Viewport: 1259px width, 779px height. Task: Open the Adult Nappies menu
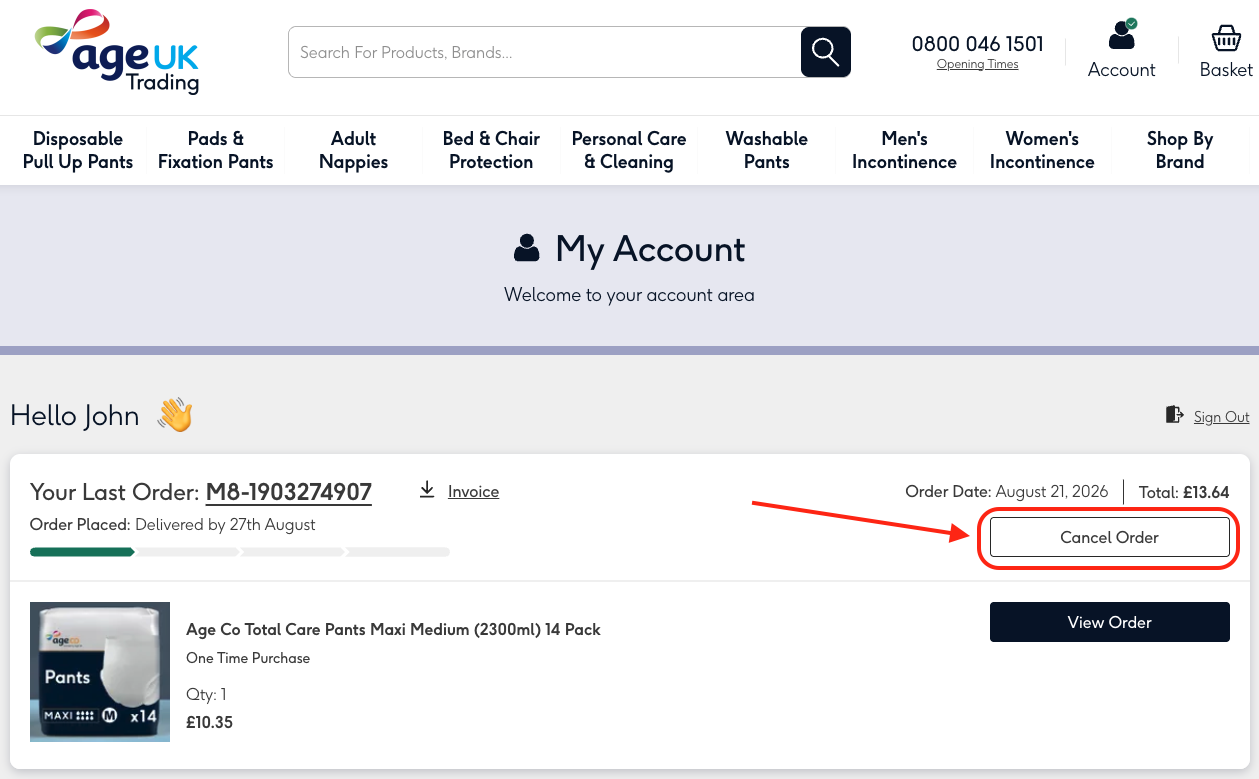(353, 150)
